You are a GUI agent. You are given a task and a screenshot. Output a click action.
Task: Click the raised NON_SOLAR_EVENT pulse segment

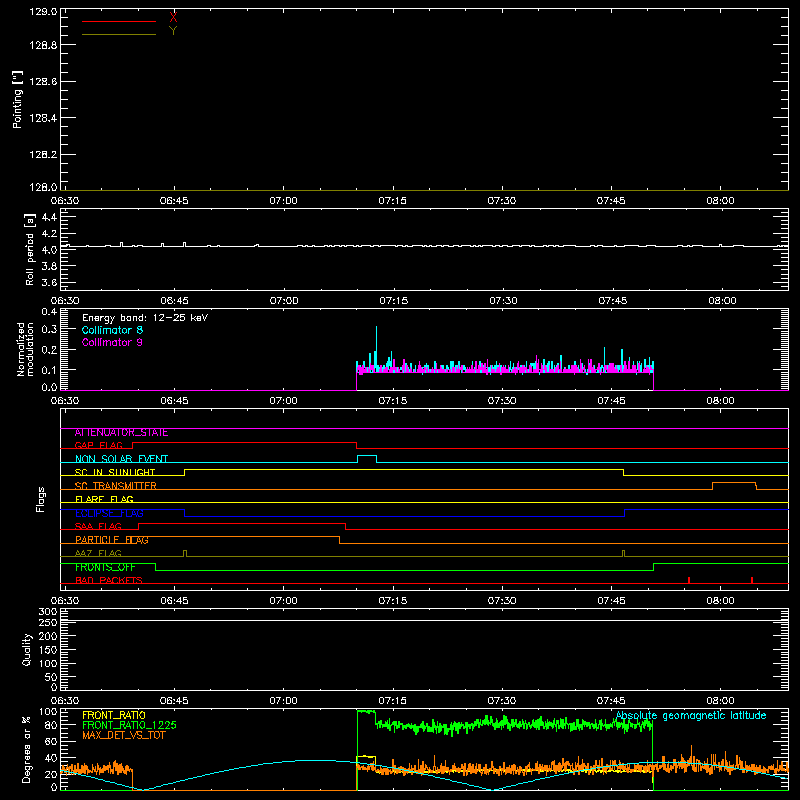point(367,456)
